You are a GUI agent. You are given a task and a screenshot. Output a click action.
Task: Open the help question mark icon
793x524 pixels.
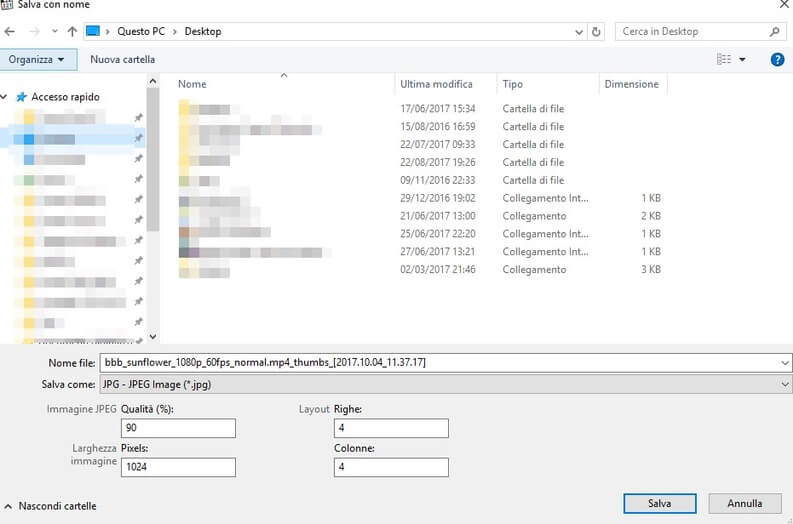click(x=777, y=60)
